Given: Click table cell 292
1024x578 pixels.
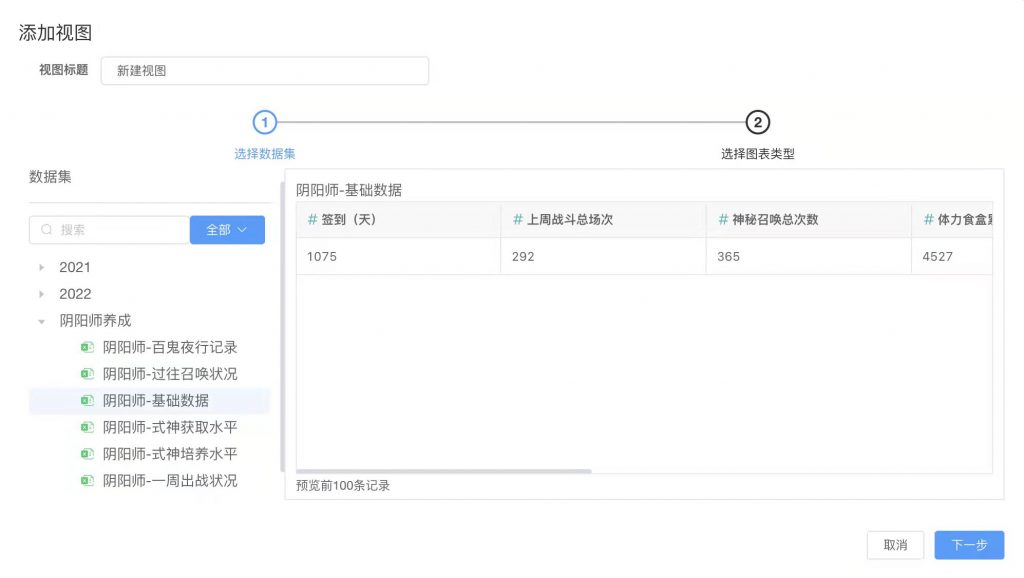Looking at the screenshot, I should click(x=603, y=257).
